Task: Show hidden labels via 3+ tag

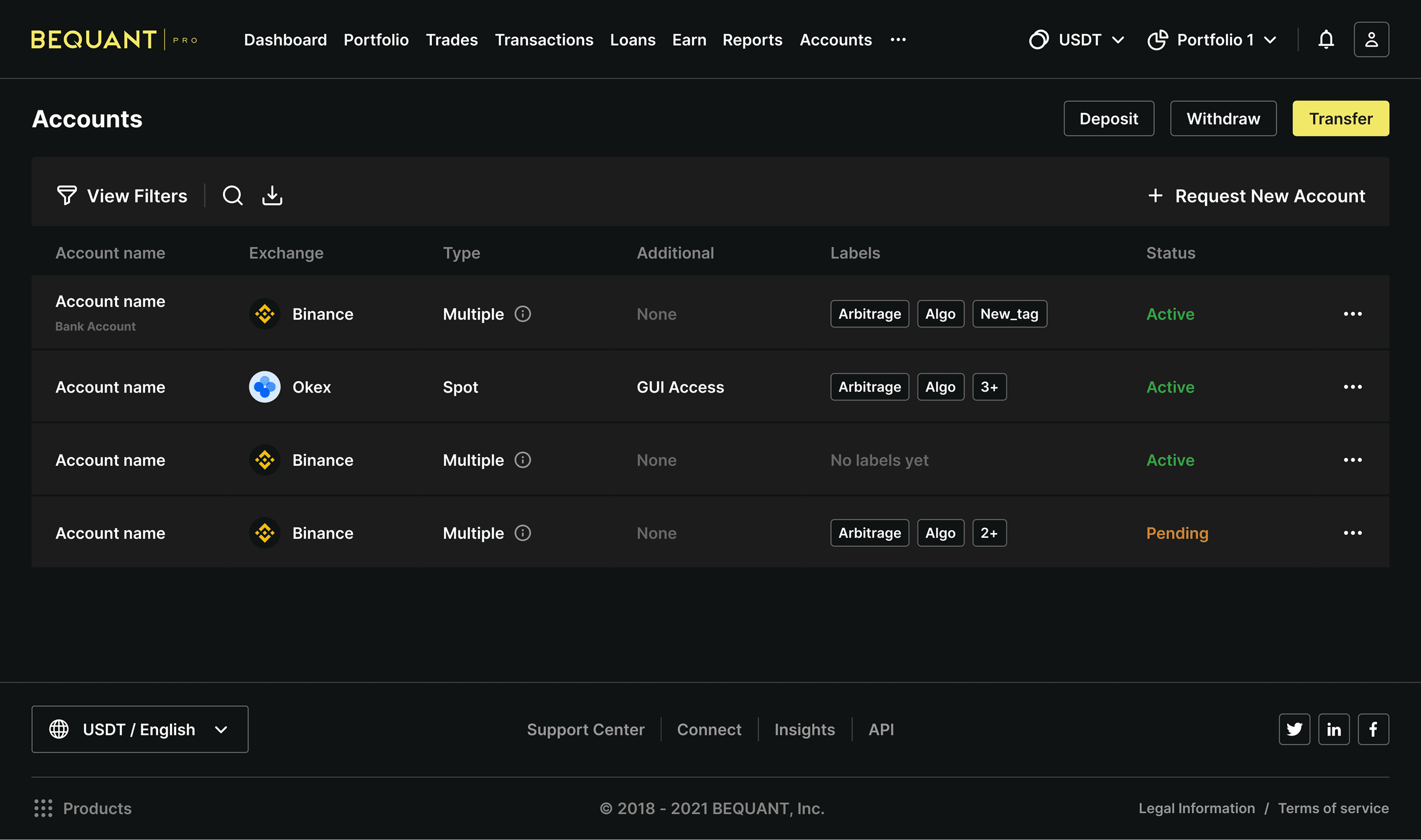Action: click(x=989, y=386)
